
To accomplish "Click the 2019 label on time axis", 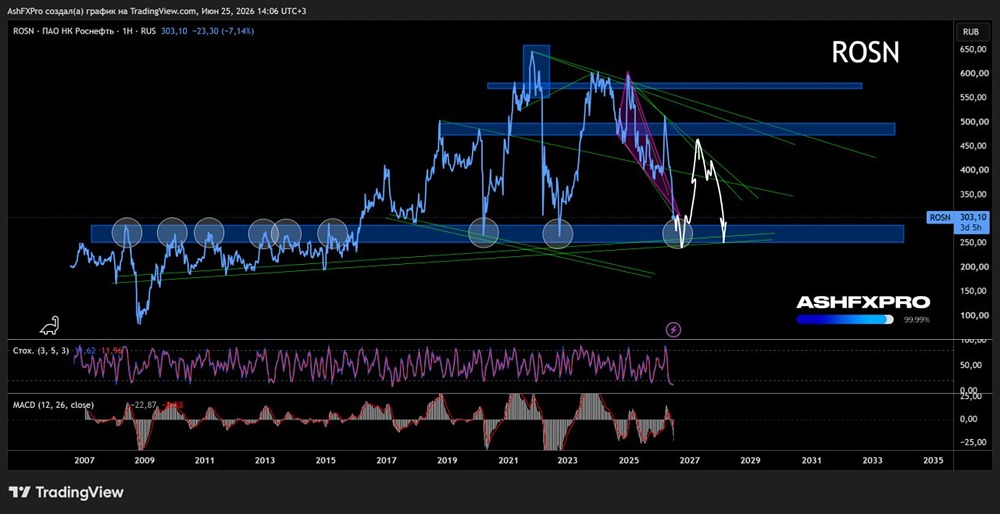I will coord(447,460).
